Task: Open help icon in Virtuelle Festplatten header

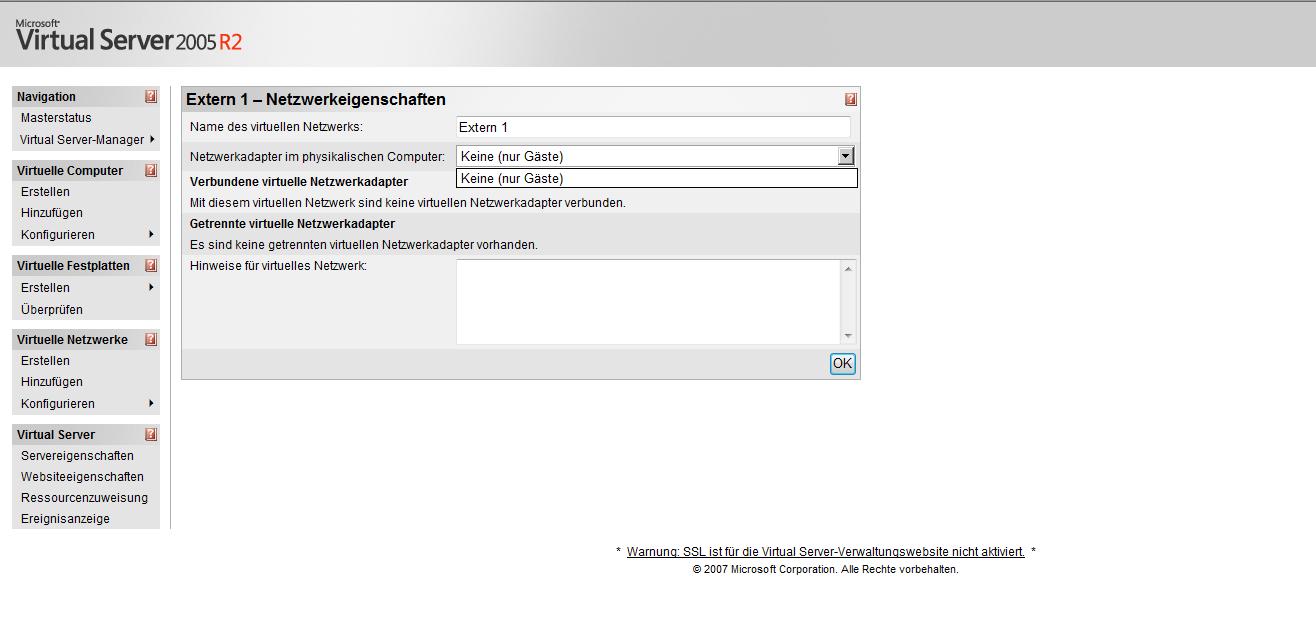Action: tap(151, 266)
